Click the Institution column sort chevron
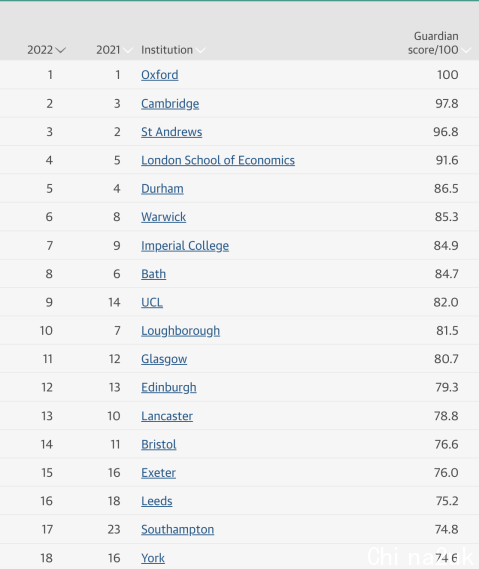 (200, 50)
